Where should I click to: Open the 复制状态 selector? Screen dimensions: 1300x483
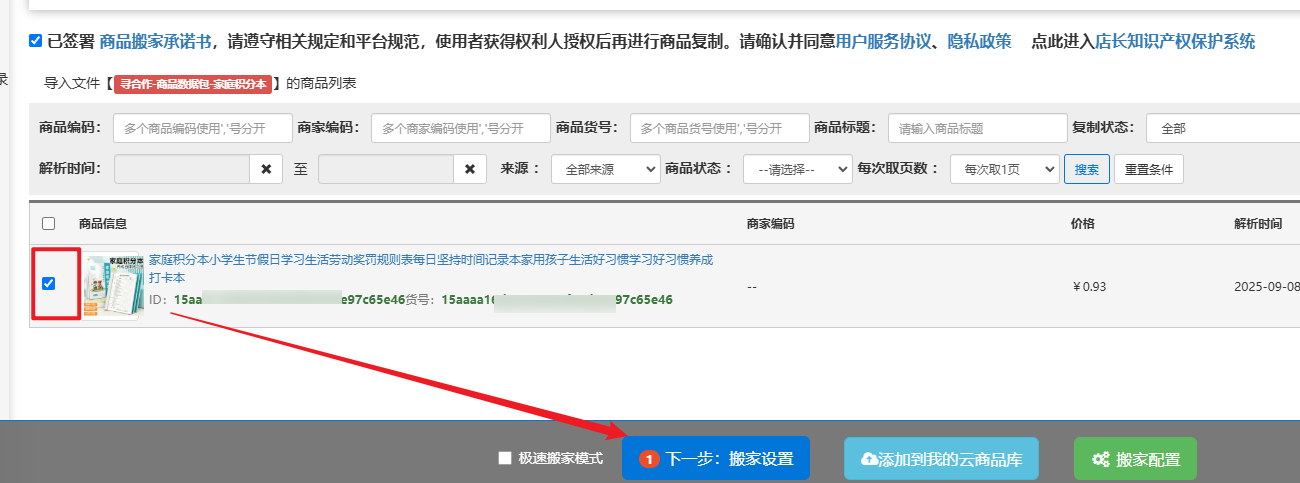point(1222,128)
